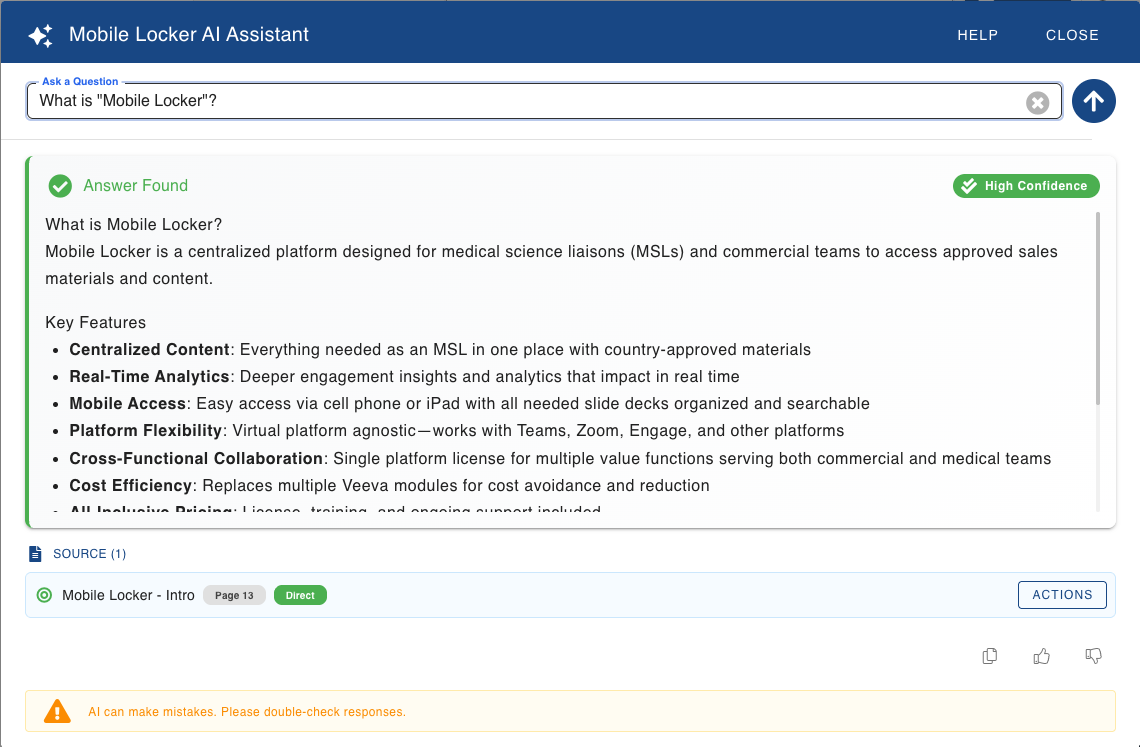Click the Key Features heading
The height and width of the screenshot is (747, 1140).
[x=95, y=322]
